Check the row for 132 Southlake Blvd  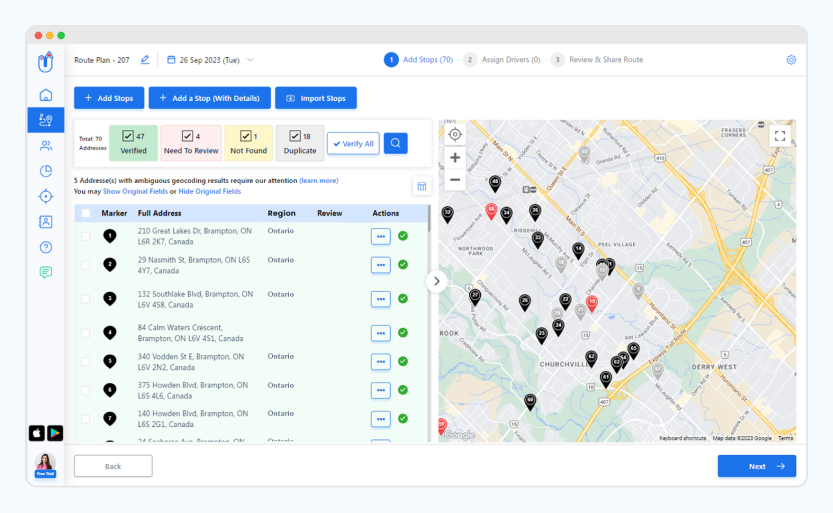[86, 299]
